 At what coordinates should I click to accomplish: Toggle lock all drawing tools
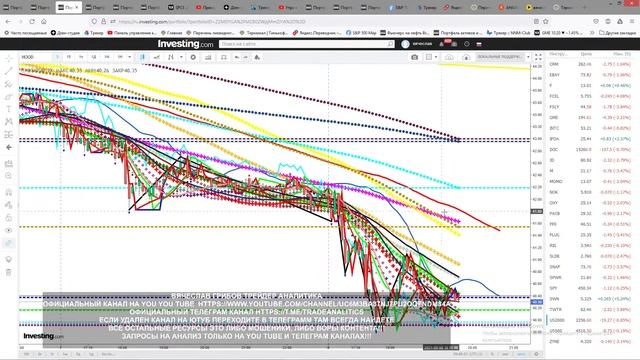point(9,218)
